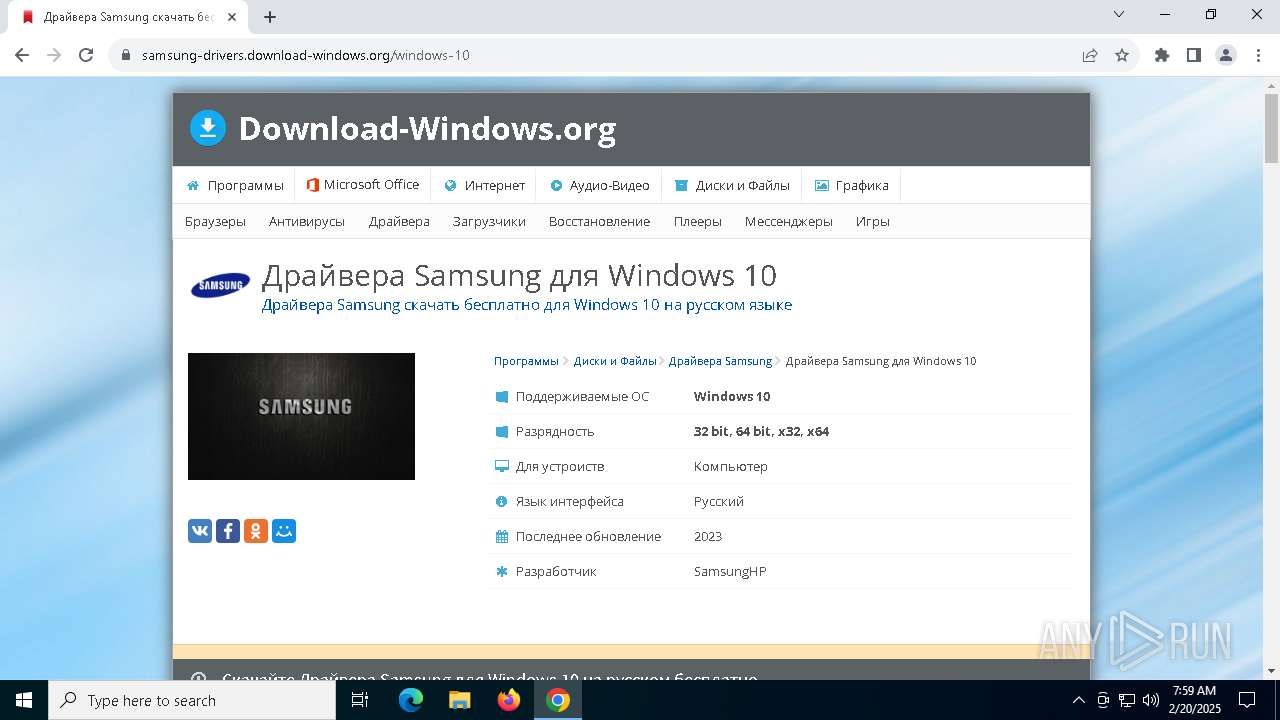
Task: Share on VK using the VK icon
Action: coord(200,531)
